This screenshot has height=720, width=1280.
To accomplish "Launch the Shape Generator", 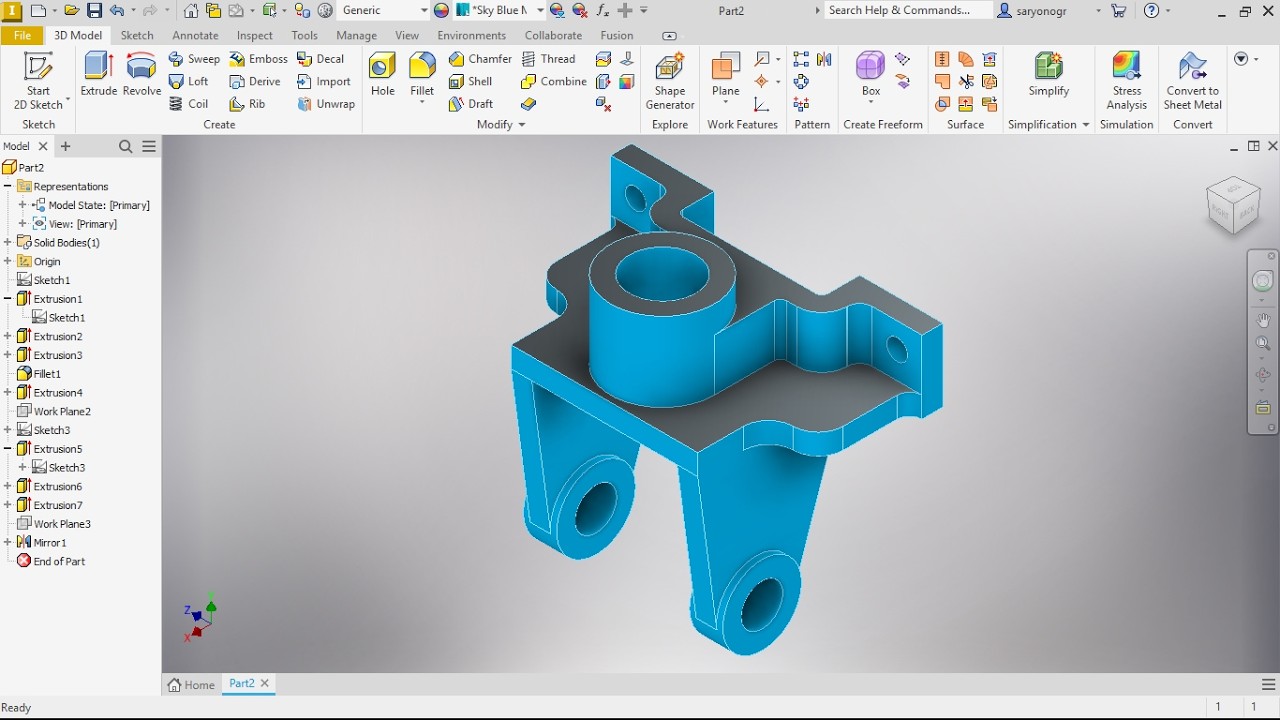I will 670,80.
